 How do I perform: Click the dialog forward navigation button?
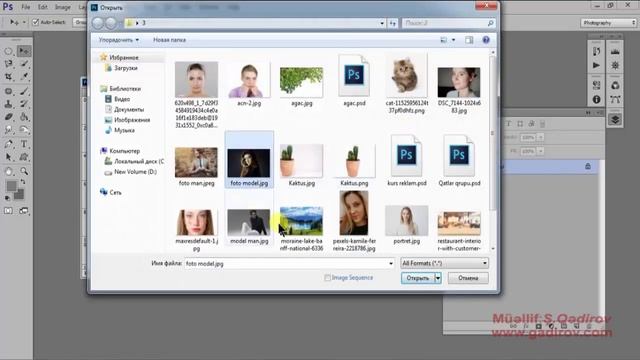pos(111,23)
